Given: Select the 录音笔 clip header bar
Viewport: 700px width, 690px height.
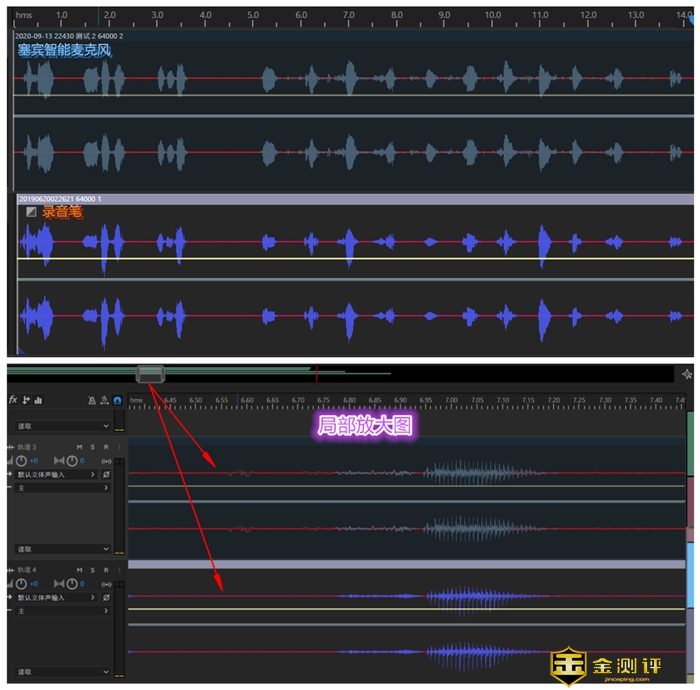Looking at the screenshot, I should (350, 199).
